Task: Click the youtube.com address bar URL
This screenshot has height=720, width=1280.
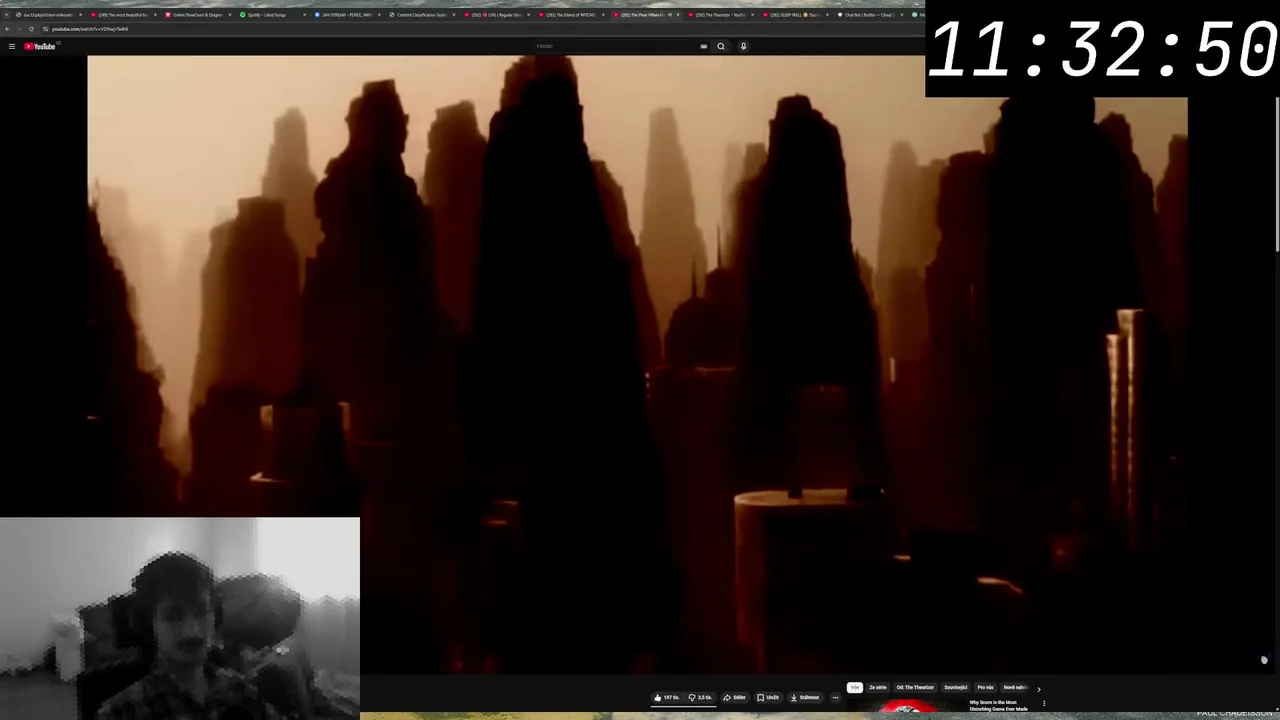Action: pyautogui.click(x=90, y=29)
